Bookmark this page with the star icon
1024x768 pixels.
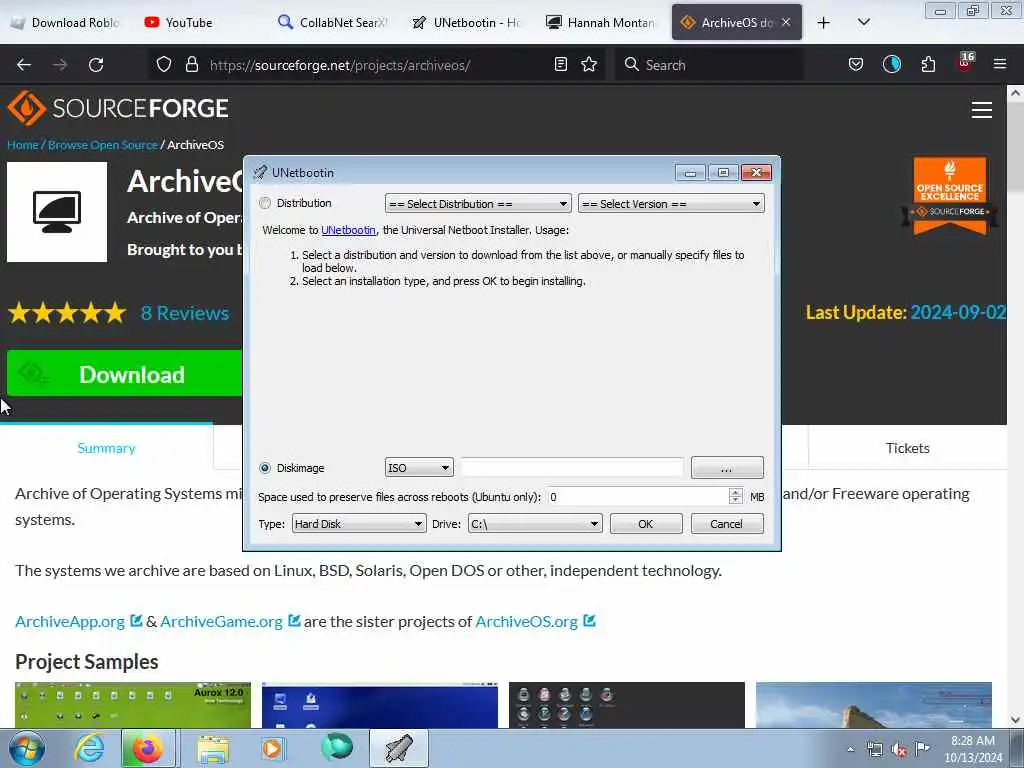(x=589, y=64)
